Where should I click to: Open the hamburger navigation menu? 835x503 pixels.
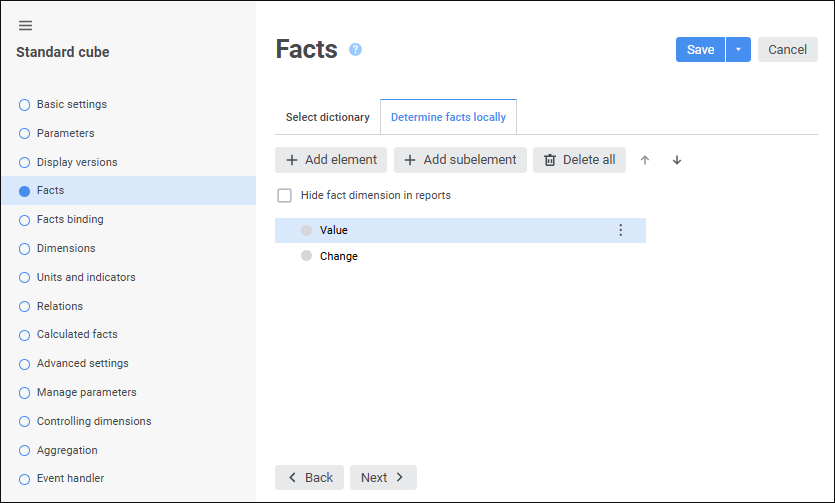tap(26, 25)
